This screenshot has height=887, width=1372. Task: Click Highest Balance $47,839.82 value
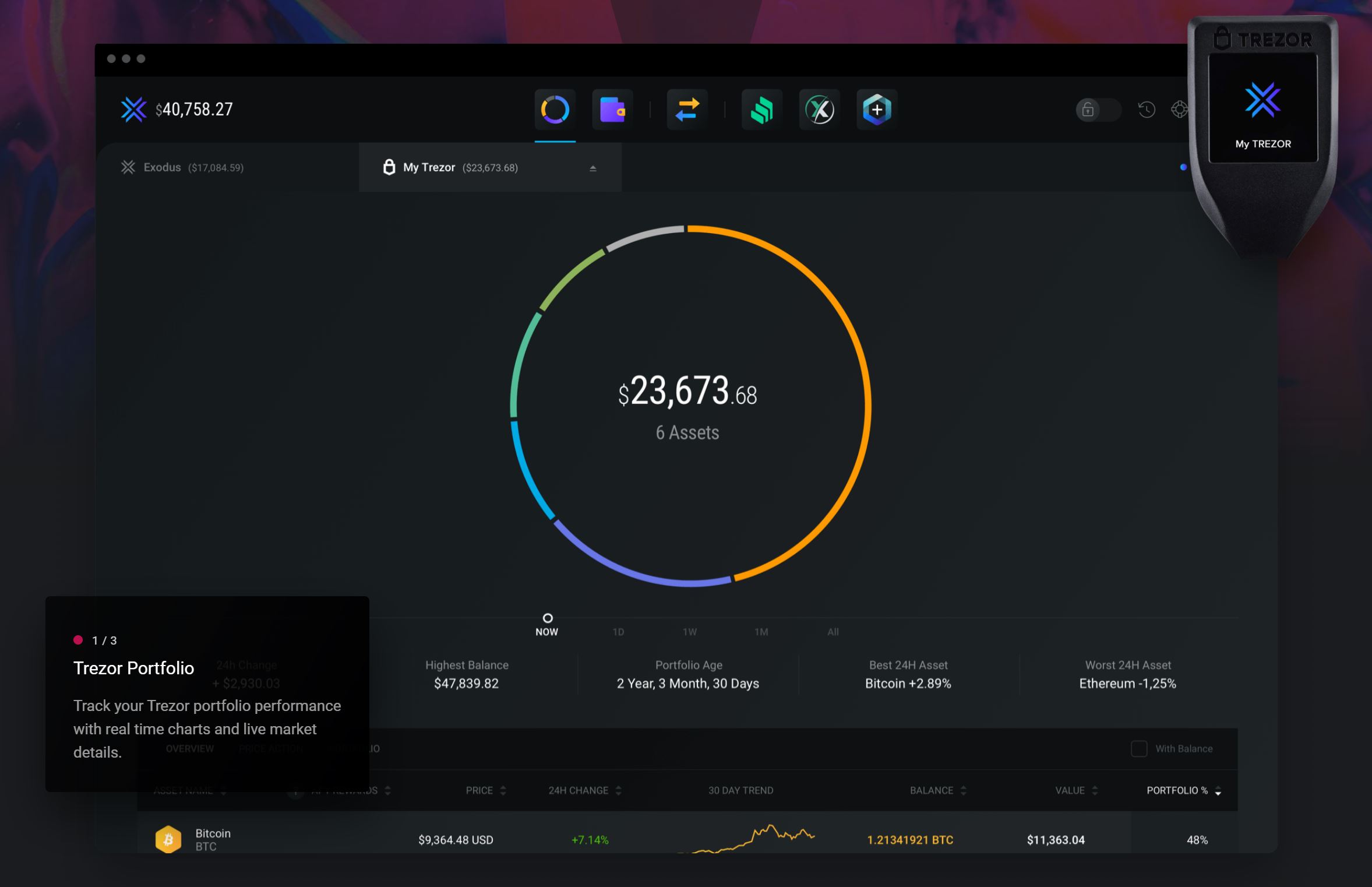466,684
